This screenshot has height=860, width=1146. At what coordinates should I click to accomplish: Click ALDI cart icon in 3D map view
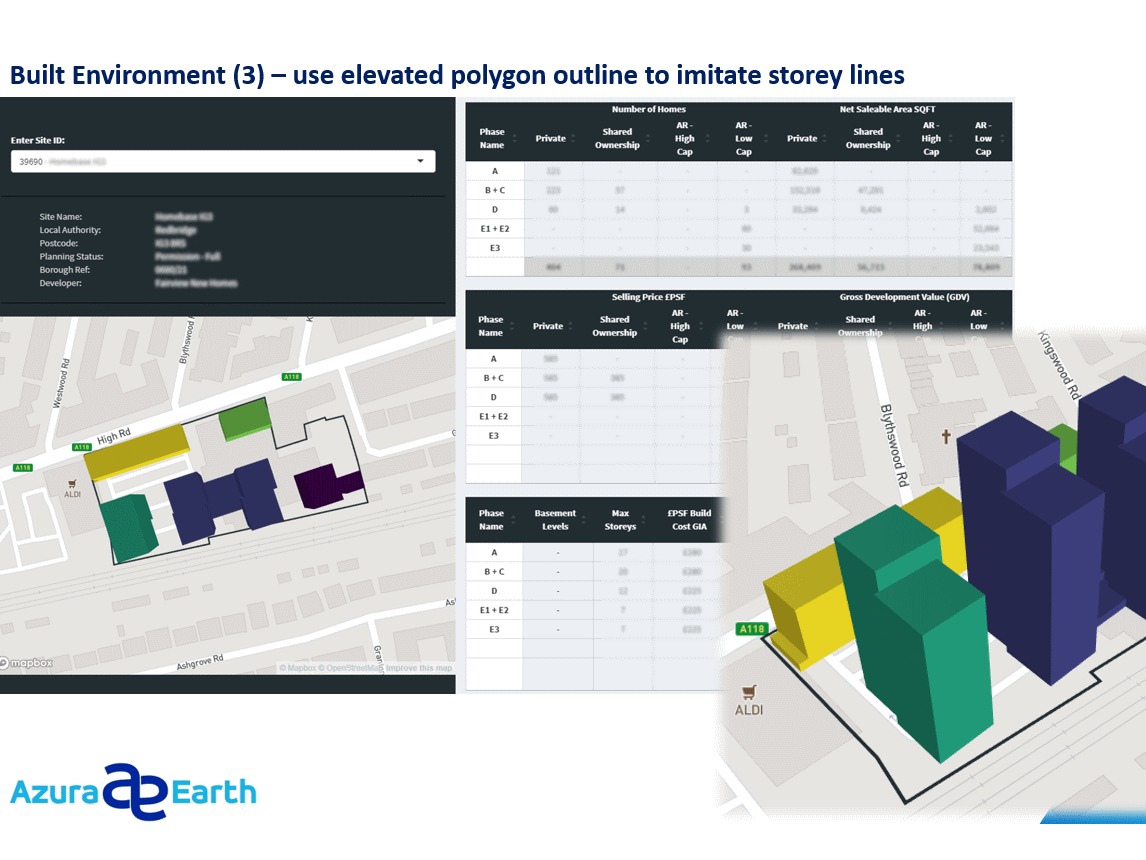[748, 692]
